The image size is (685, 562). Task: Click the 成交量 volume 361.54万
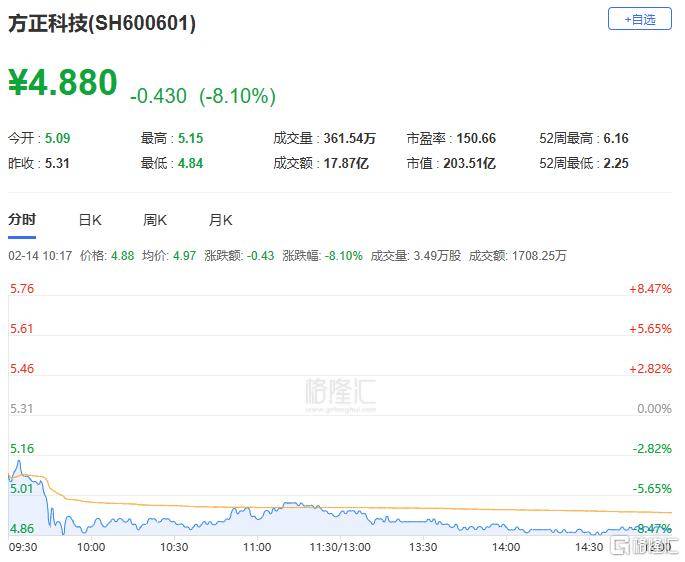pyautogui.click(x=349, y=138)
